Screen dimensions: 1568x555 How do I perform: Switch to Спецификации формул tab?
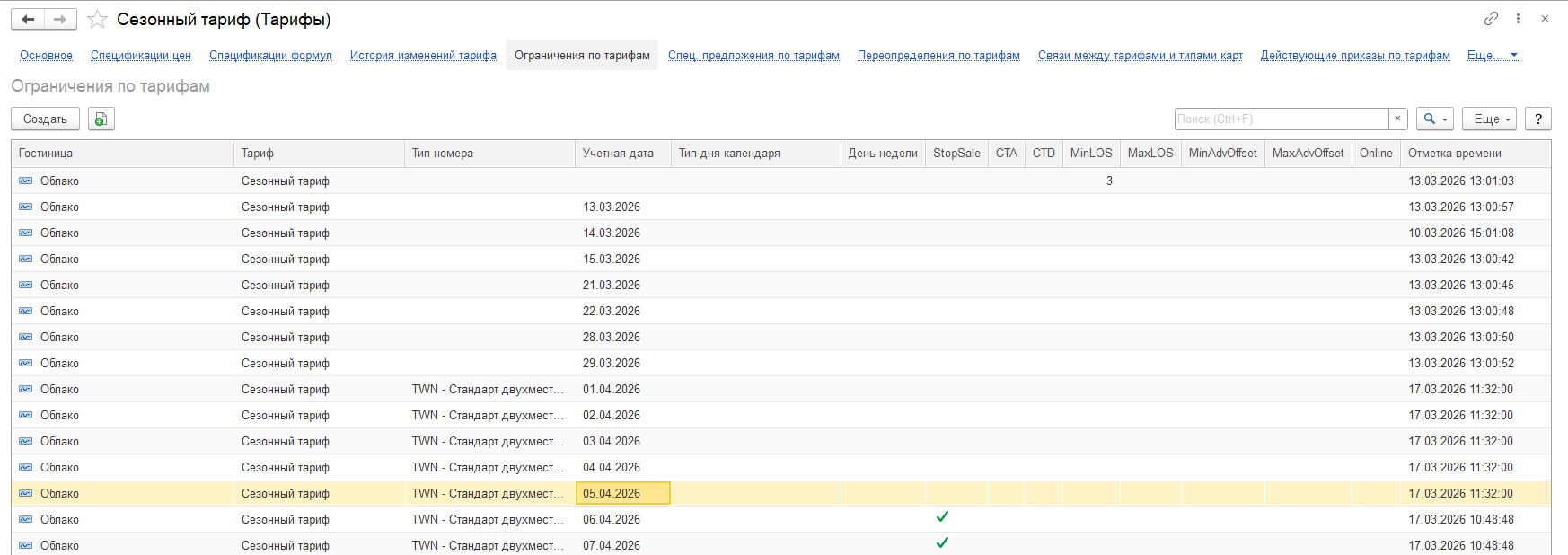270,55
